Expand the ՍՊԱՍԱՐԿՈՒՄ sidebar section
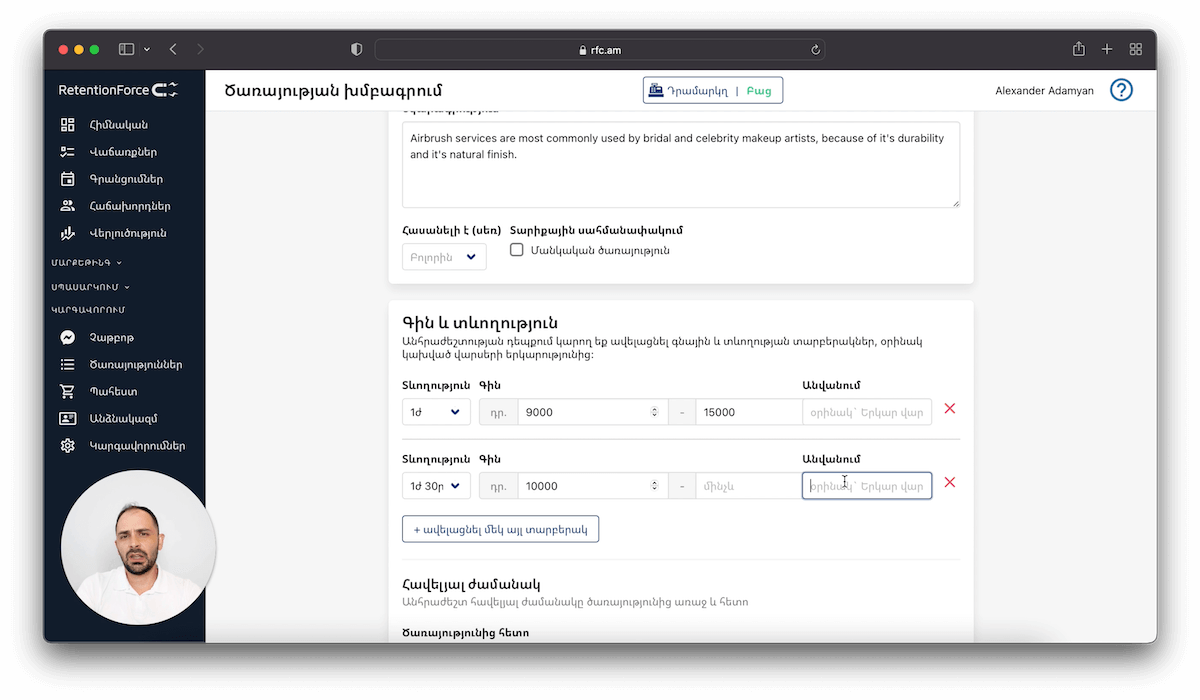This screenshot has width=1200, height=700. coord(91,287)
